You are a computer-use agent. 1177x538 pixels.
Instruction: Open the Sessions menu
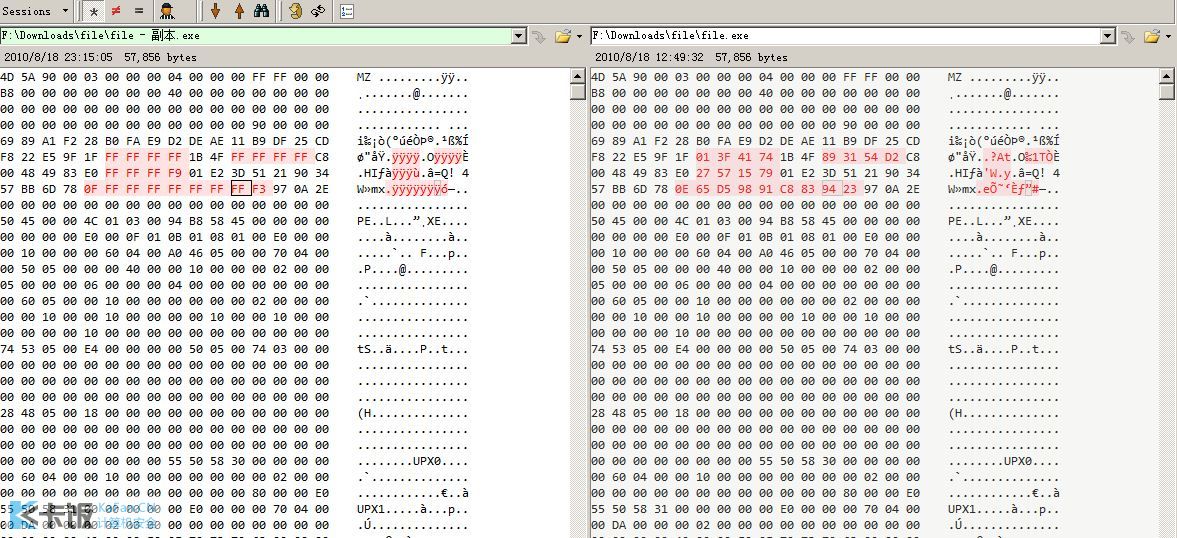(36, 11)
